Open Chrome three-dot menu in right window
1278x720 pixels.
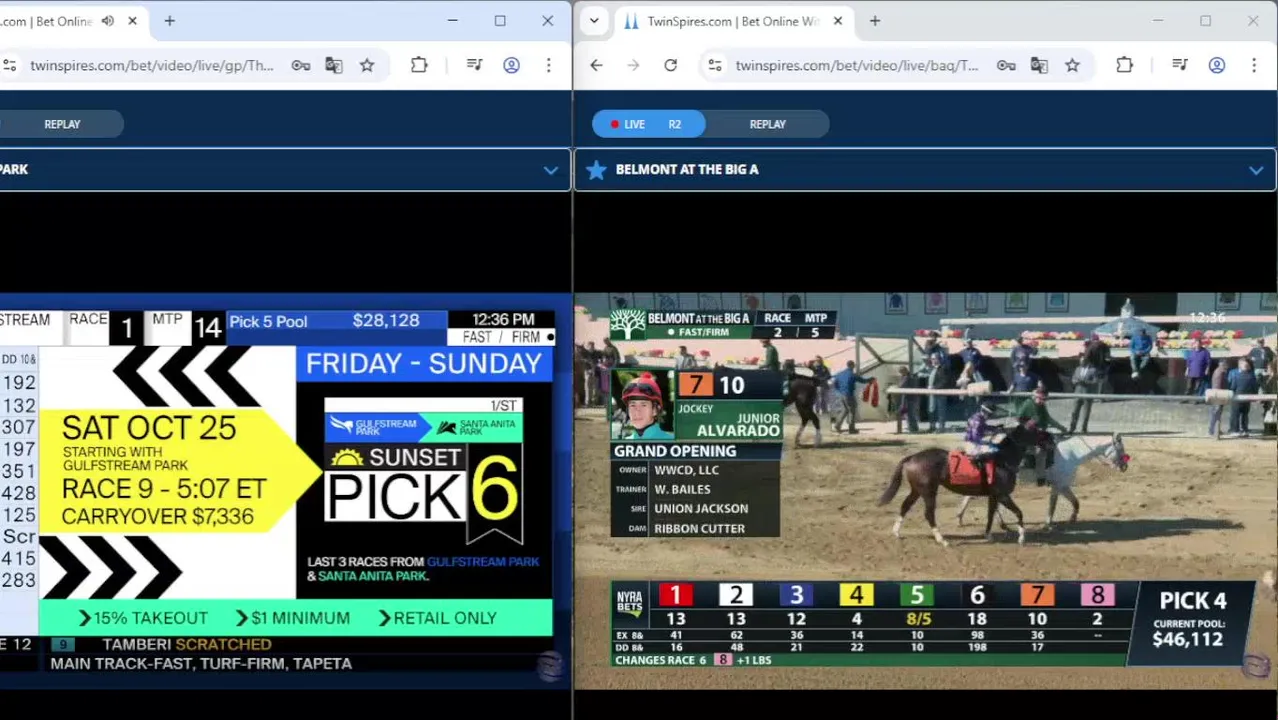tap(1253, 65)
